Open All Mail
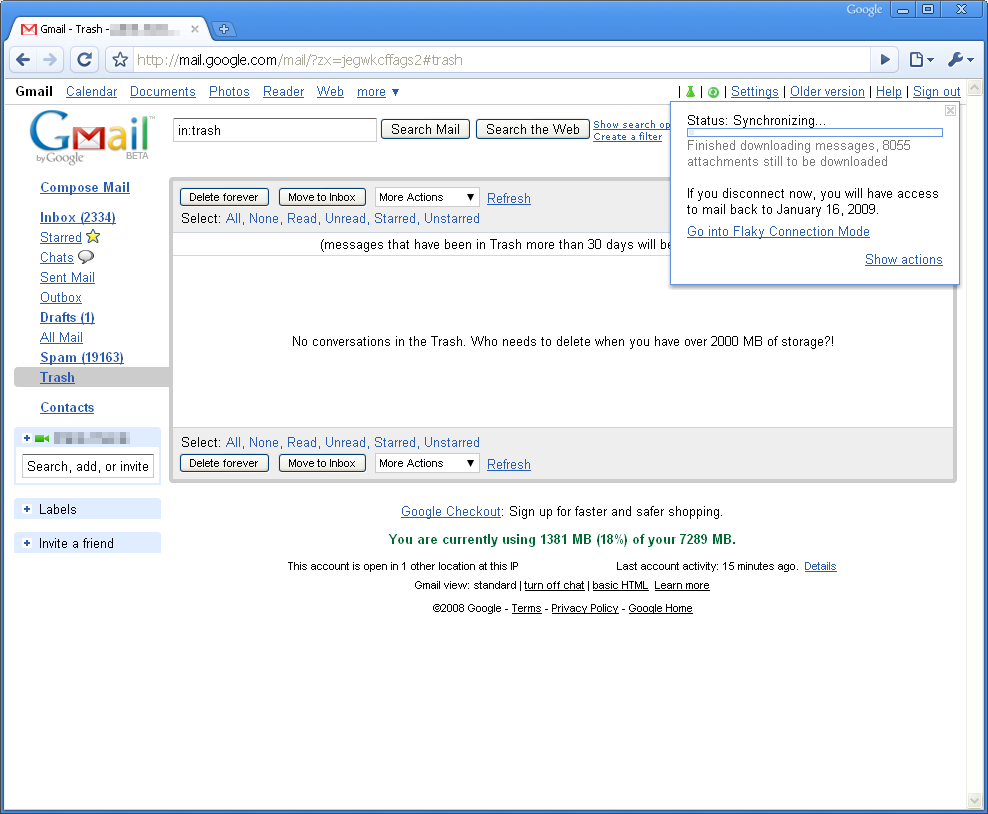Image resolution: width=988 pixels, height=814 pixels. (x=61, y=338)
